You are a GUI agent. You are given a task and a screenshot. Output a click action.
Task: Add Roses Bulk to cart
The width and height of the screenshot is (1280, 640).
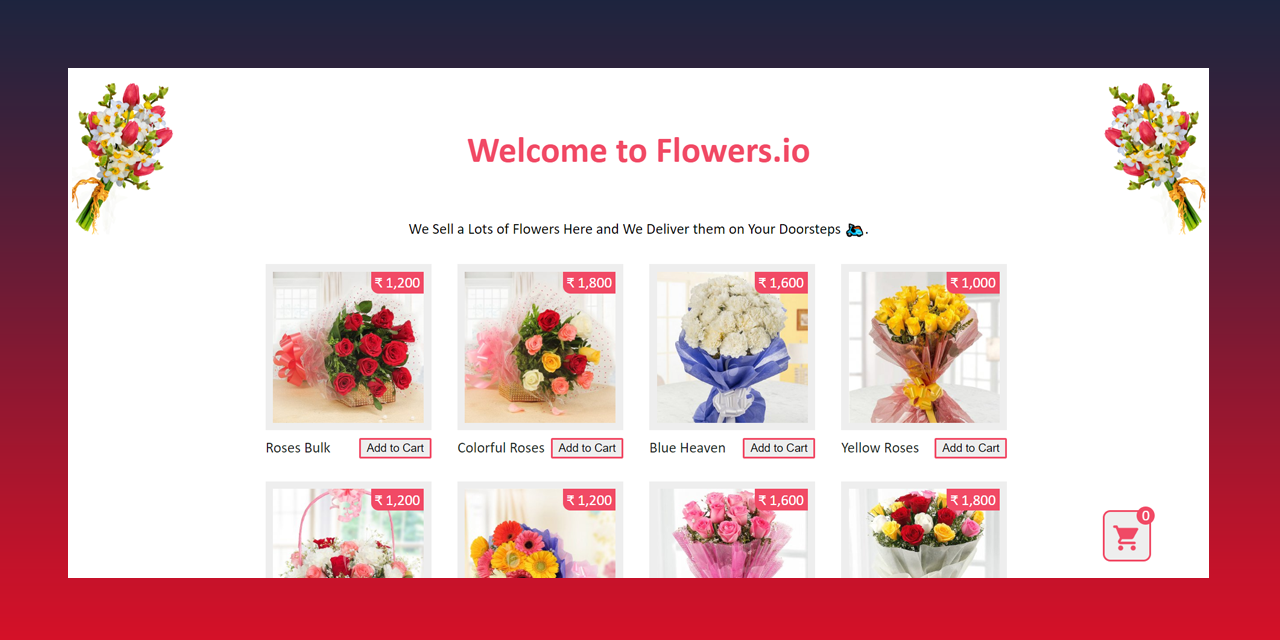(x=395, y=448)
